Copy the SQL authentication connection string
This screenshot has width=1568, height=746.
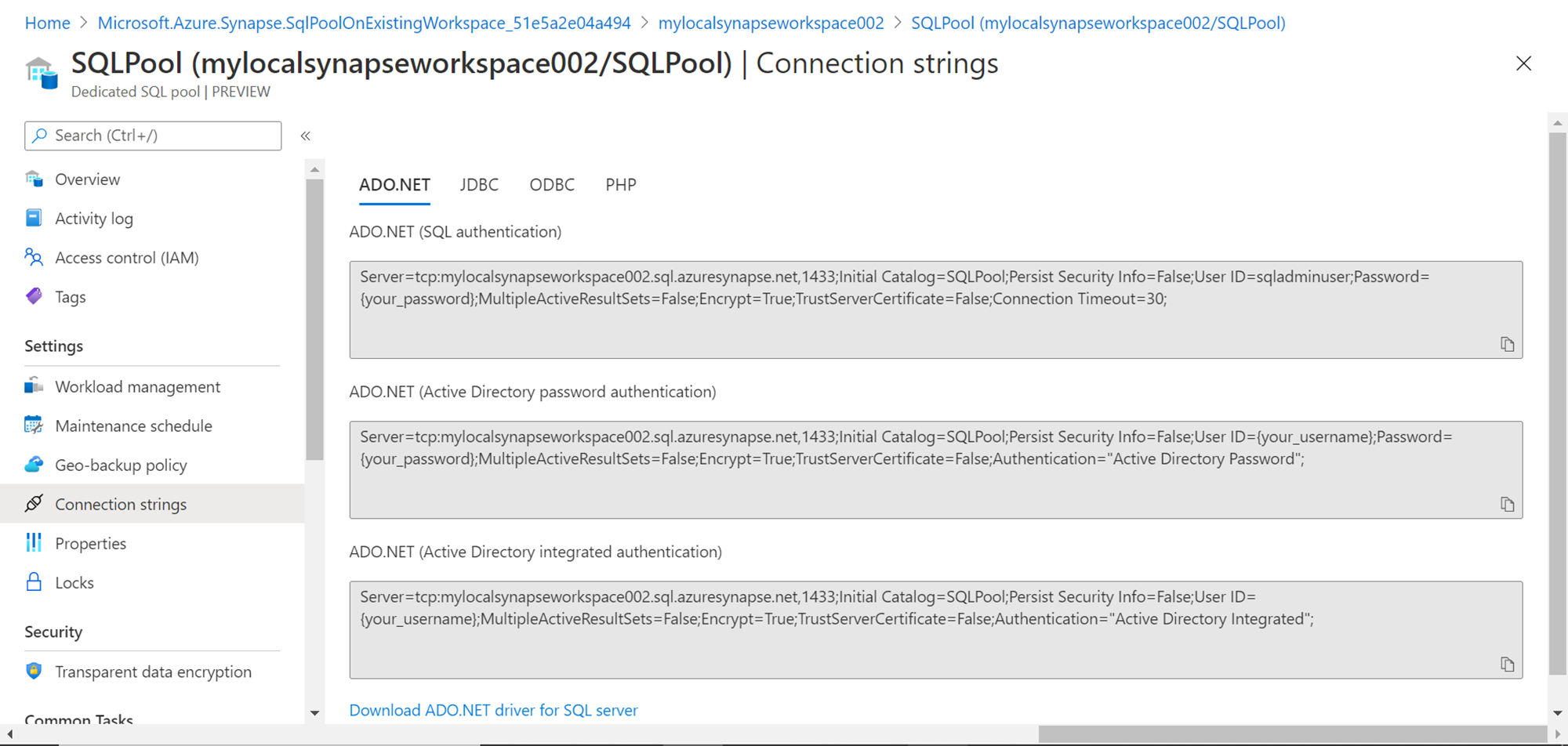1507,345
